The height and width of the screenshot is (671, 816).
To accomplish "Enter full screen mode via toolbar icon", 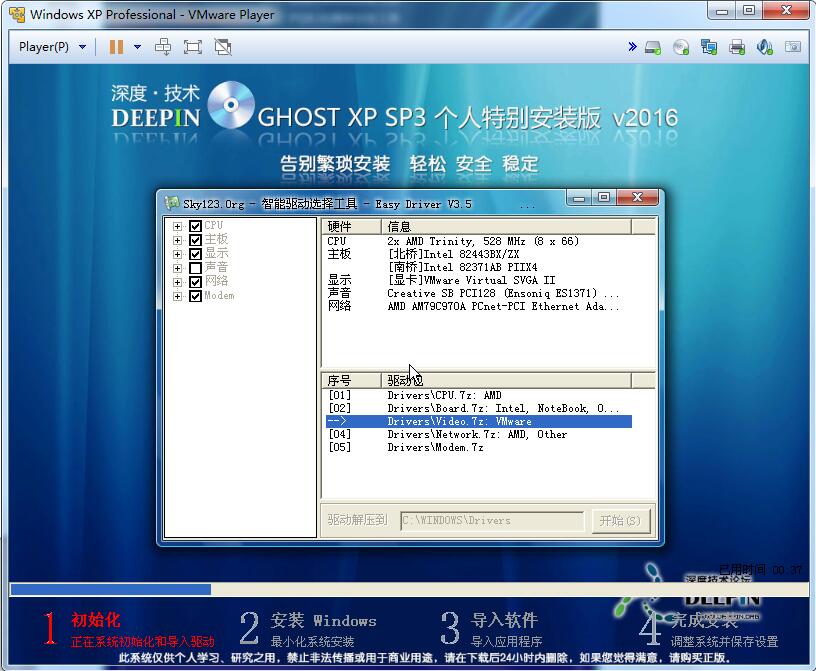I will (193, 47).
